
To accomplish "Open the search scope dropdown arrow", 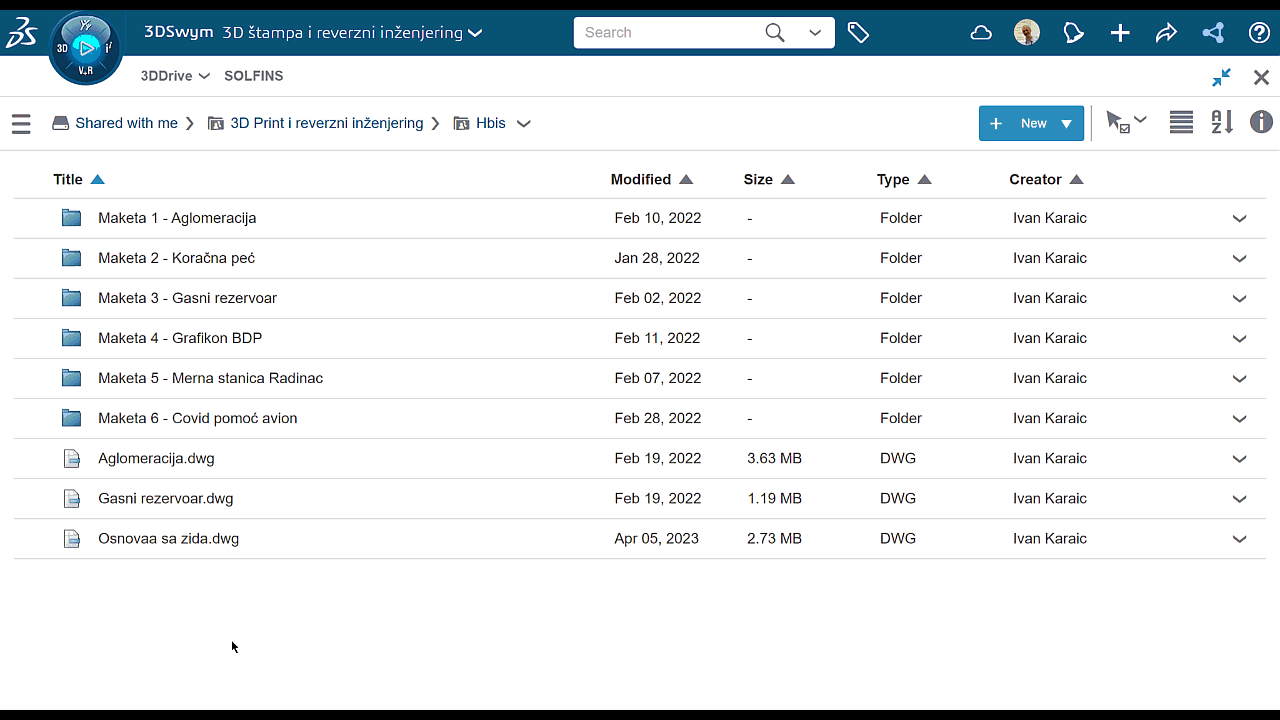I will tap(815, 33).
